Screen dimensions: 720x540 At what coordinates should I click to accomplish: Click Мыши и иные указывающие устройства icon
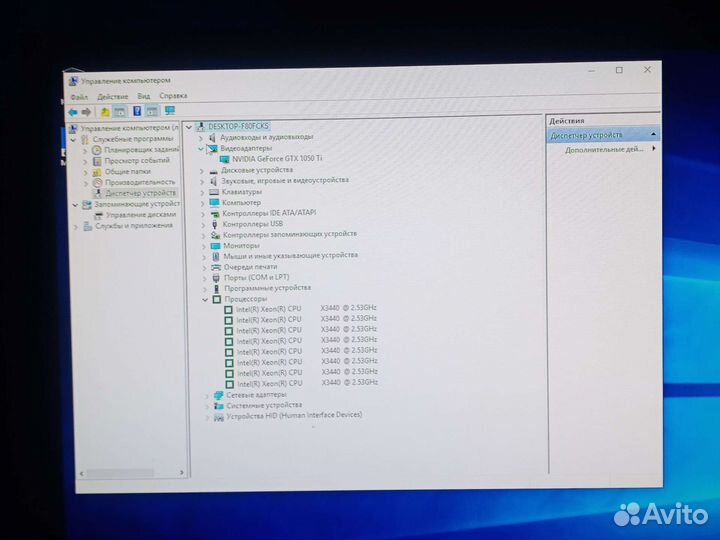pyautogui.click(x=216, y=256)
